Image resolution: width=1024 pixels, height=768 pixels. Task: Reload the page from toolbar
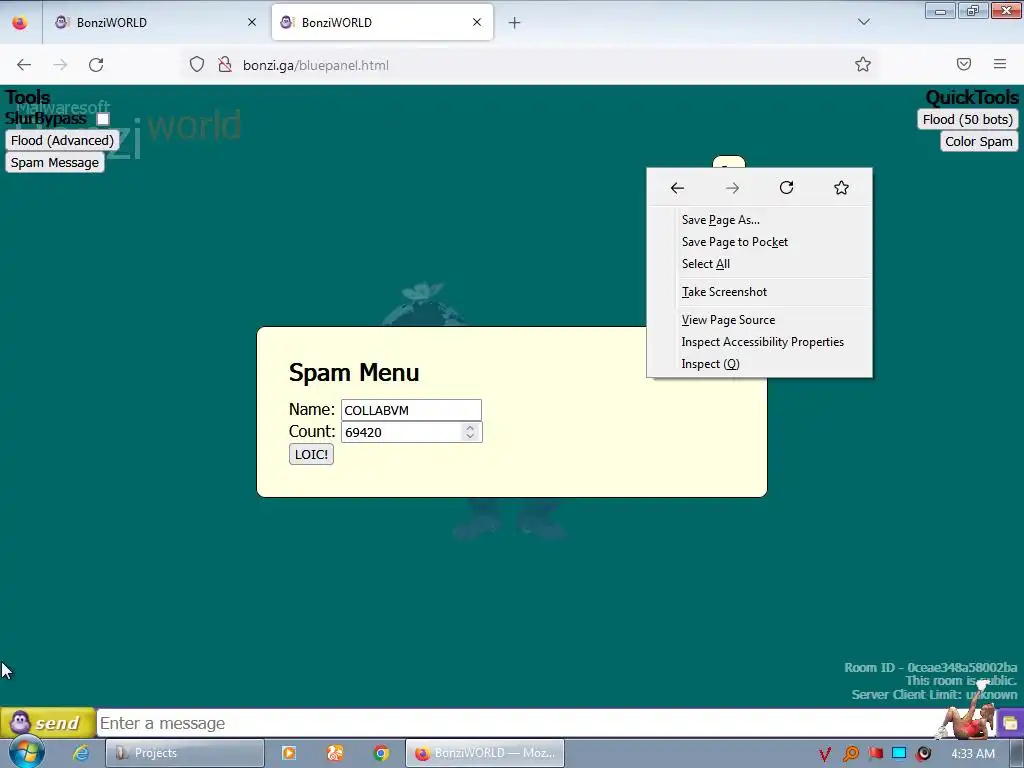[x=96, y=65]
